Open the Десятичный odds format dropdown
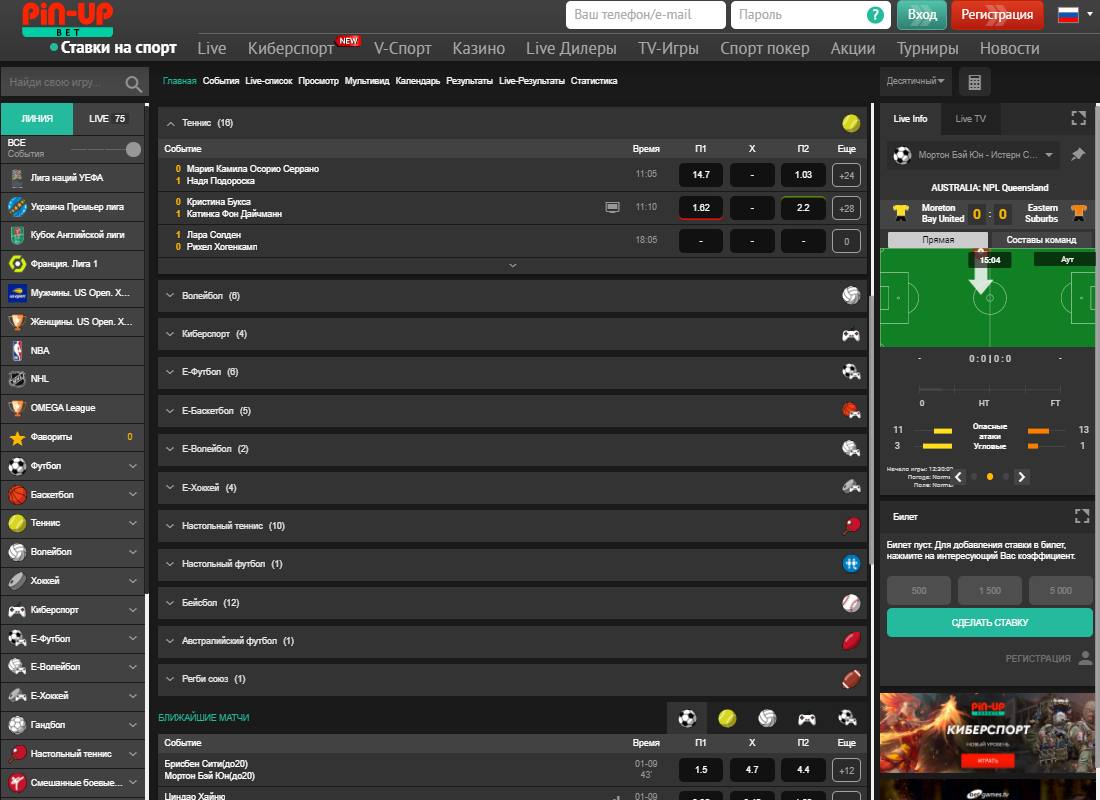 click(x=914, y=81)
